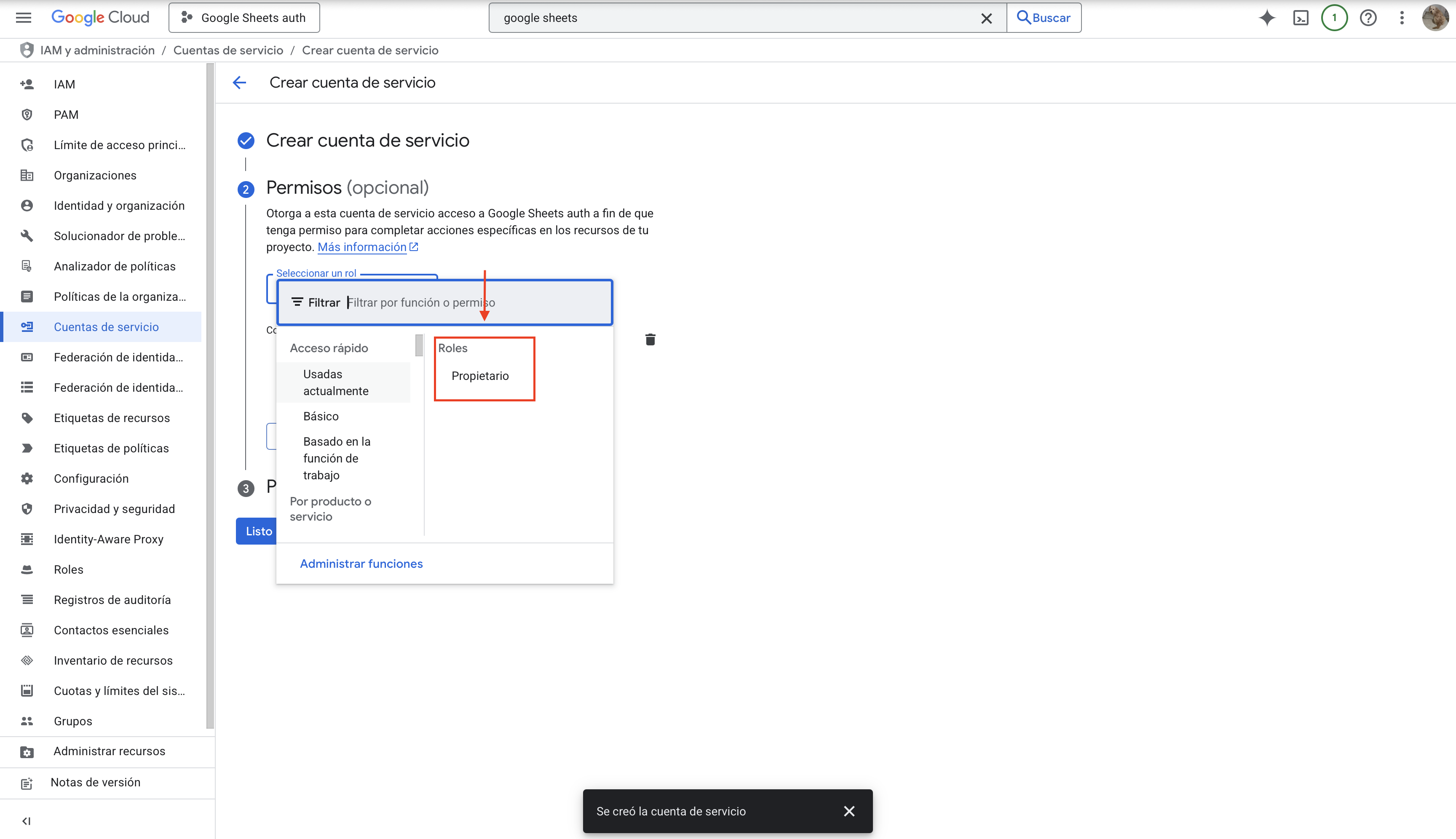
Task: Open Cloud Shell terminal icon
Action: tap(1301, 18)
